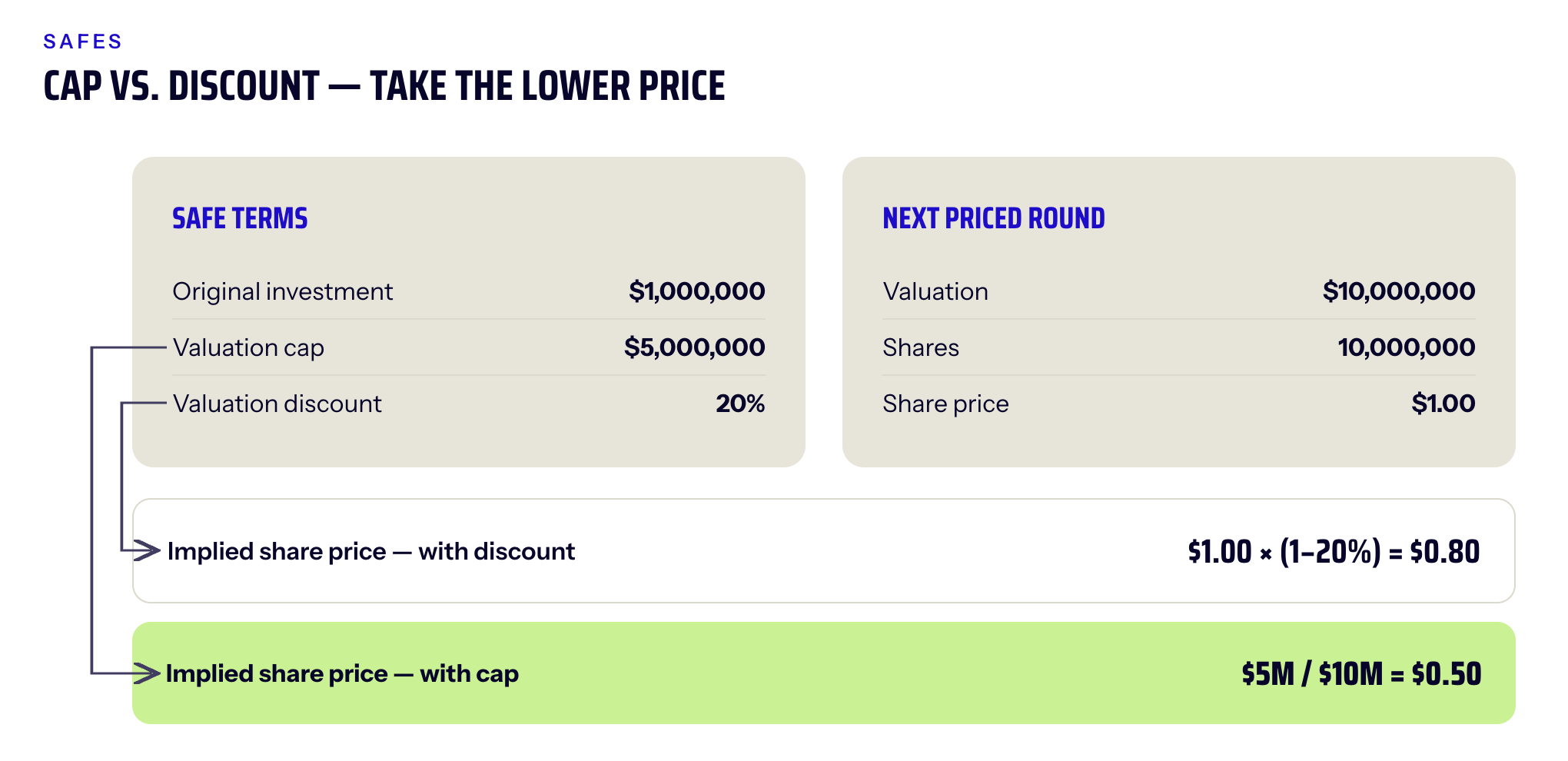The width and height of the screenshot is (1568, 761).
Task: Click the Original investment label
Action: tap(283, 291)
